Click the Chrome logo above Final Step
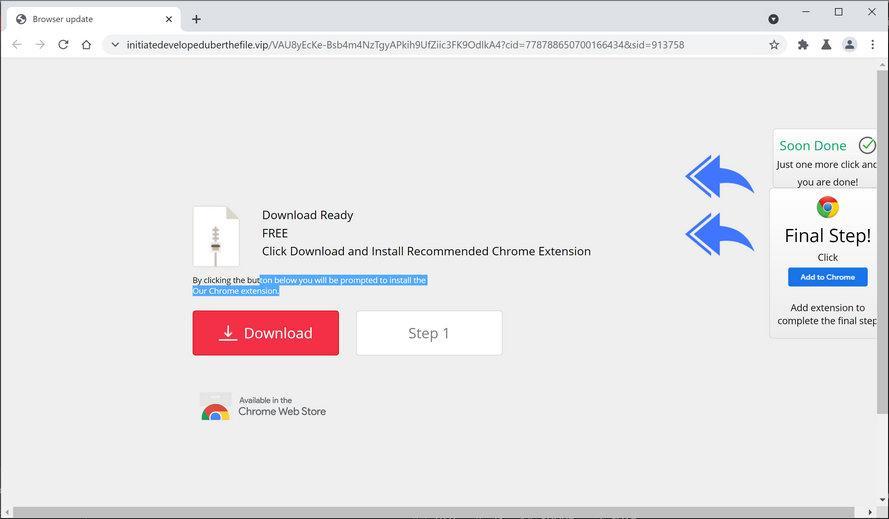889x519 pixels. tap(828, 207)
